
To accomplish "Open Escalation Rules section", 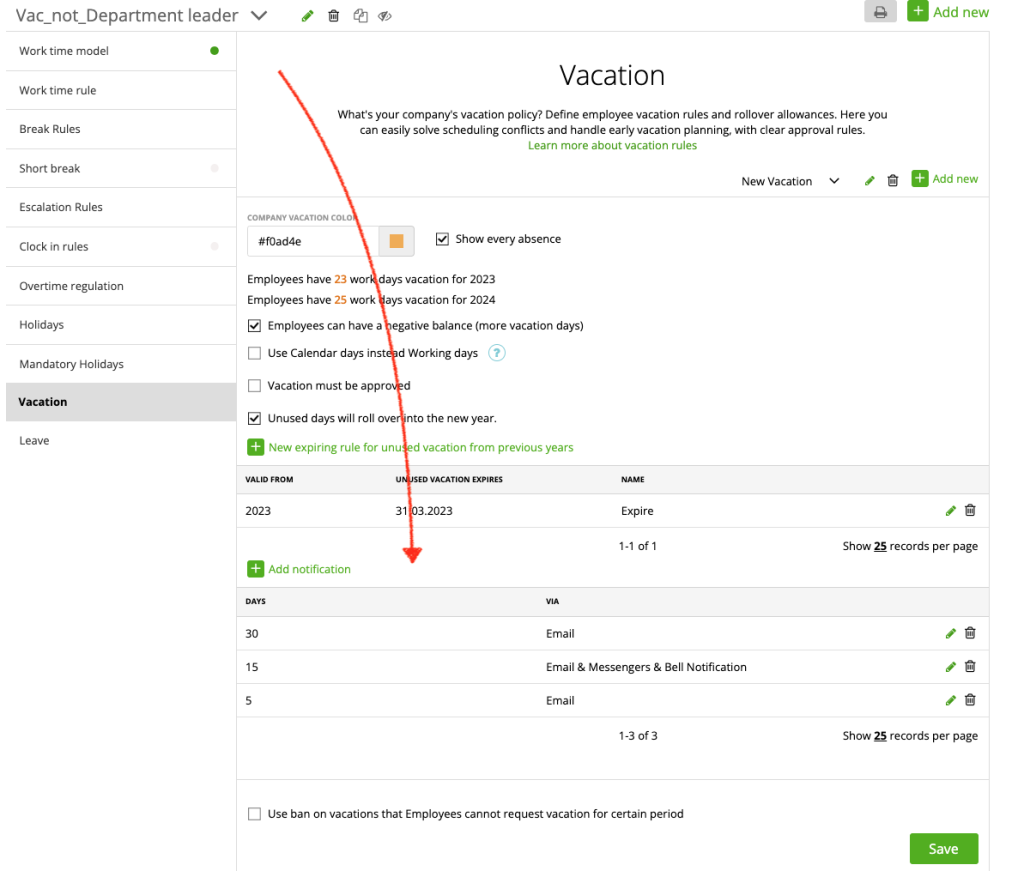I will pos(121,207).
